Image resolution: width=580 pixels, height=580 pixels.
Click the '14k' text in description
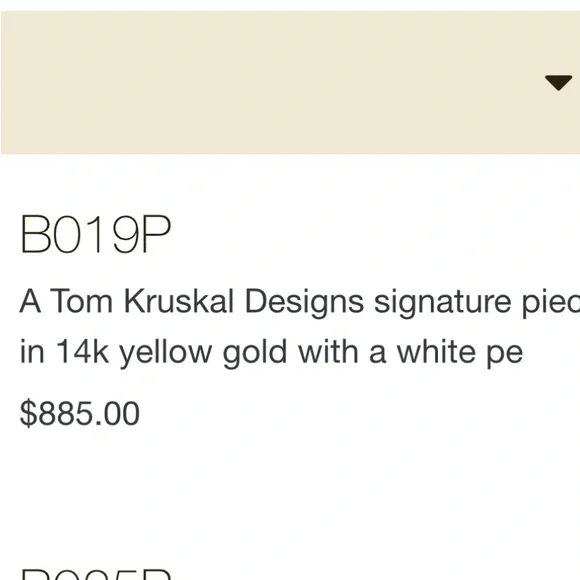pyautogui.click(x=82, y=351)
